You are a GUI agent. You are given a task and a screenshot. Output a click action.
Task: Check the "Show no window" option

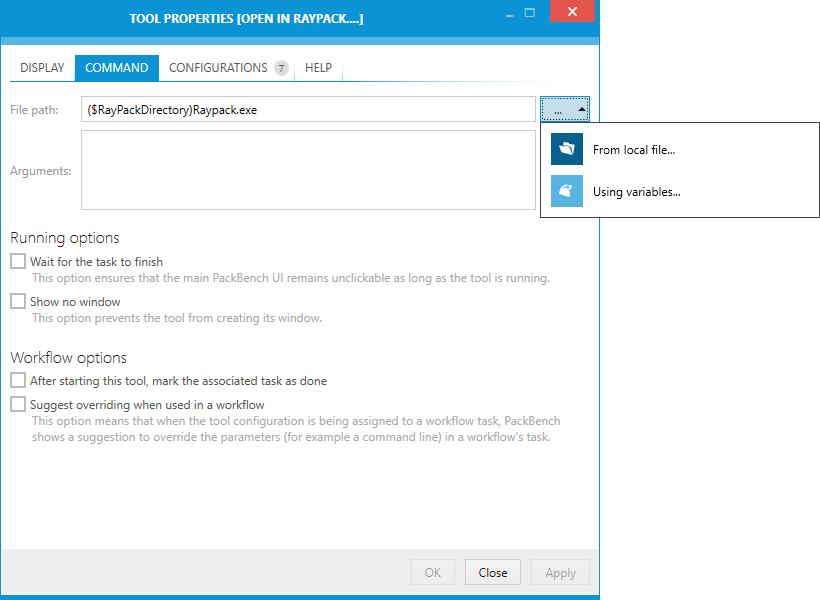(x=17, y=301)
